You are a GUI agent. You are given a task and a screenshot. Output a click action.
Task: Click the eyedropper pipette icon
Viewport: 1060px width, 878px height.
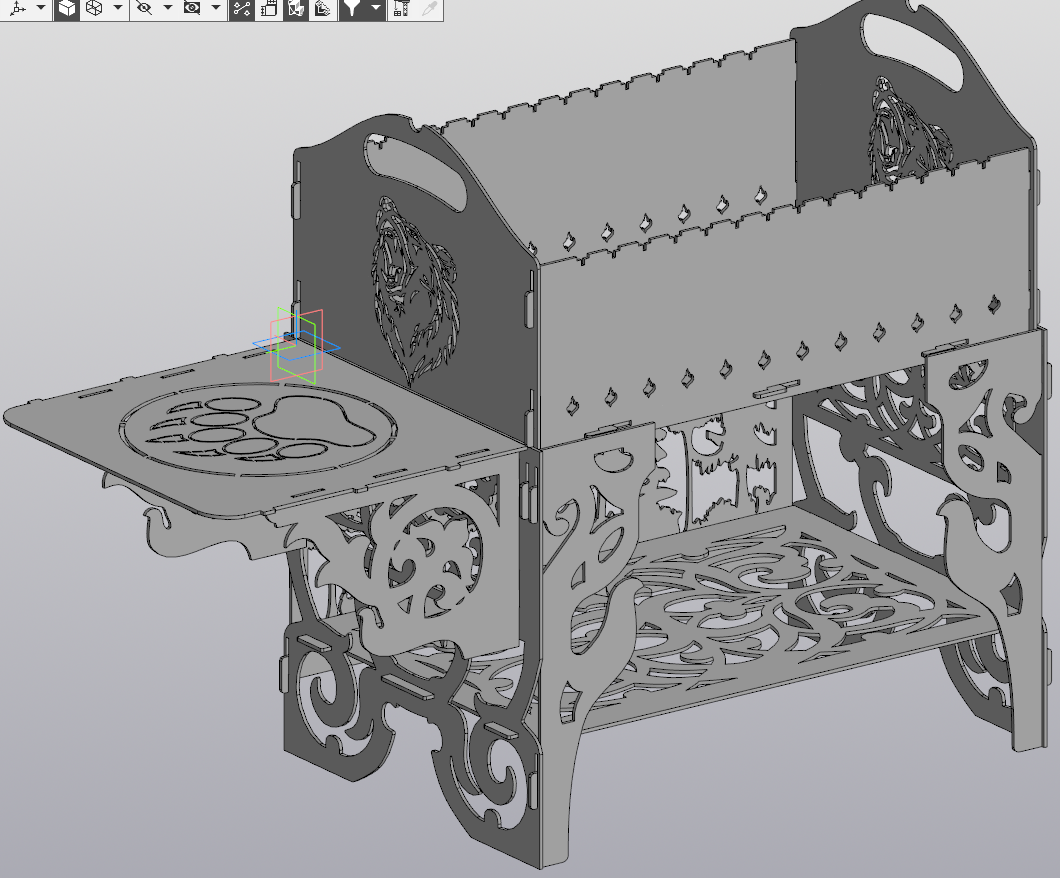pyautogui.click(x=429, y=8)
